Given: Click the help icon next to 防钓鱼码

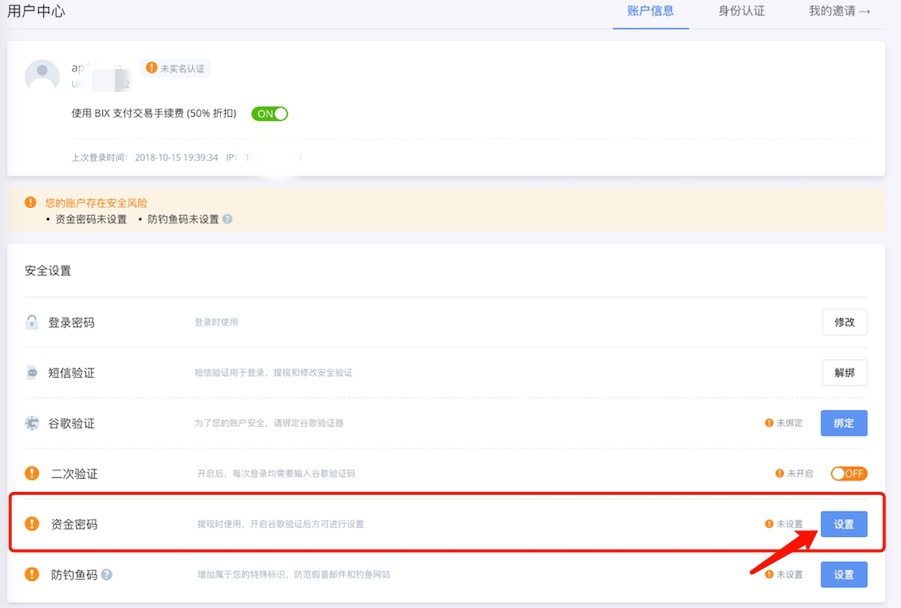Looking at the screenshot, I should click(107, 575).
